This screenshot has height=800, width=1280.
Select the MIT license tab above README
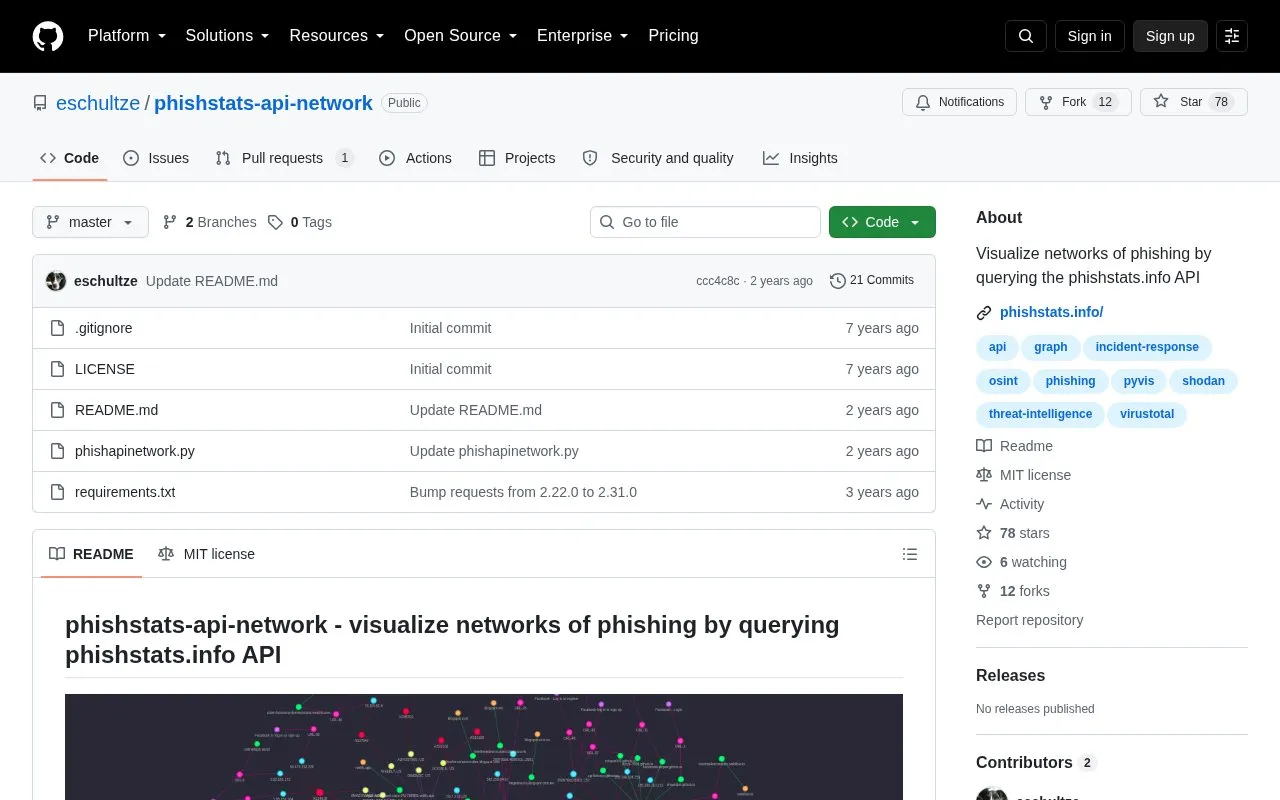click(206, 554)
